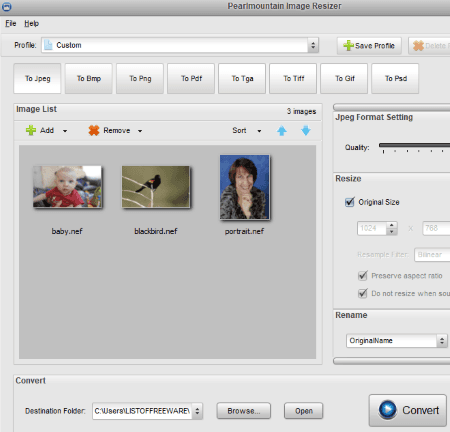The height and width of the screenshot is (432, 450).
Task: Expand the Add dropdown arrow
Action: coord(65,131)
